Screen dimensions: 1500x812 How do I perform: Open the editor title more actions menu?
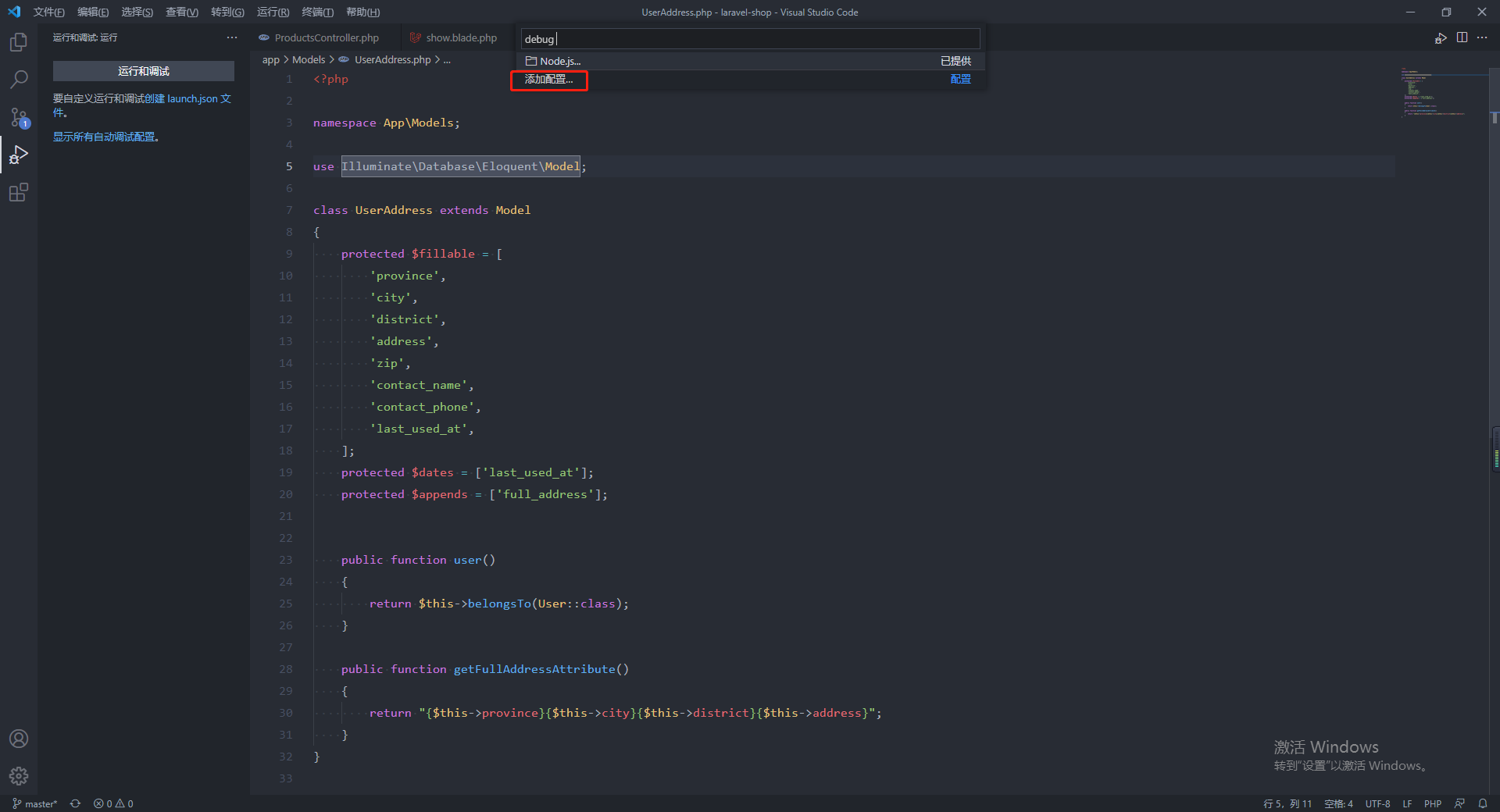pos(1483,37)
